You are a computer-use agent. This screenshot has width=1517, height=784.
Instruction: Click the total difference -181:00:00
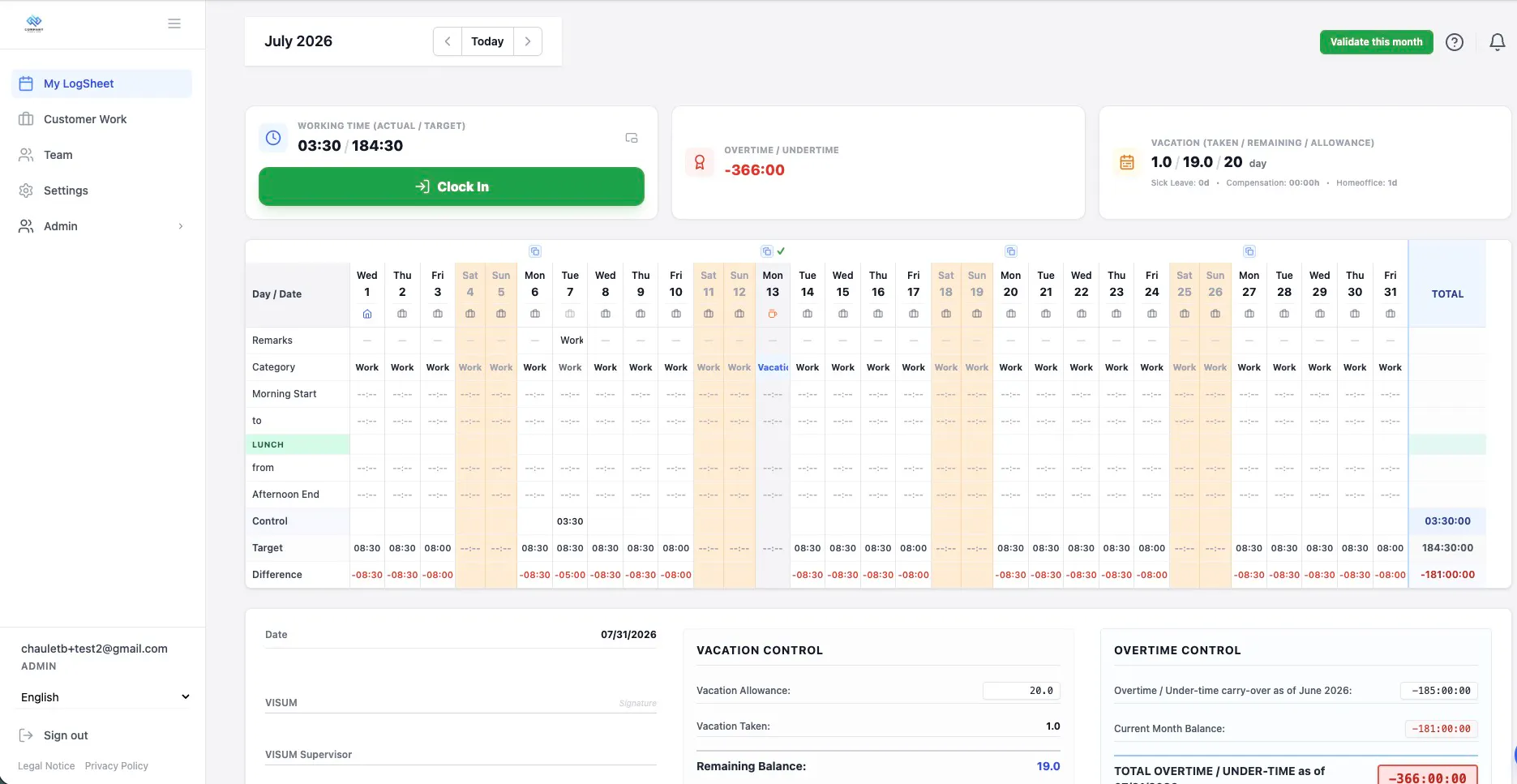pyautogui.click(x=1447, y=575)
